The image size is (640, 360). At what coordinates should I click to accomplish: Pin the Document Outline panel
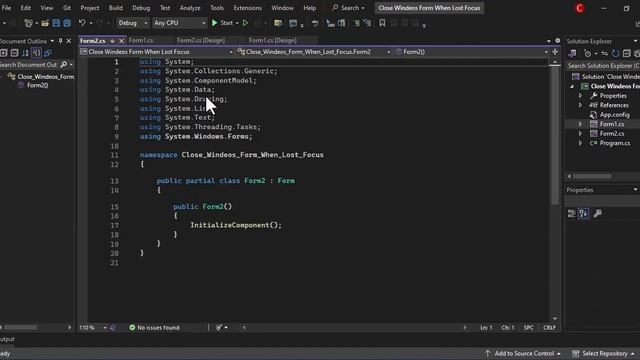[60, 41]
